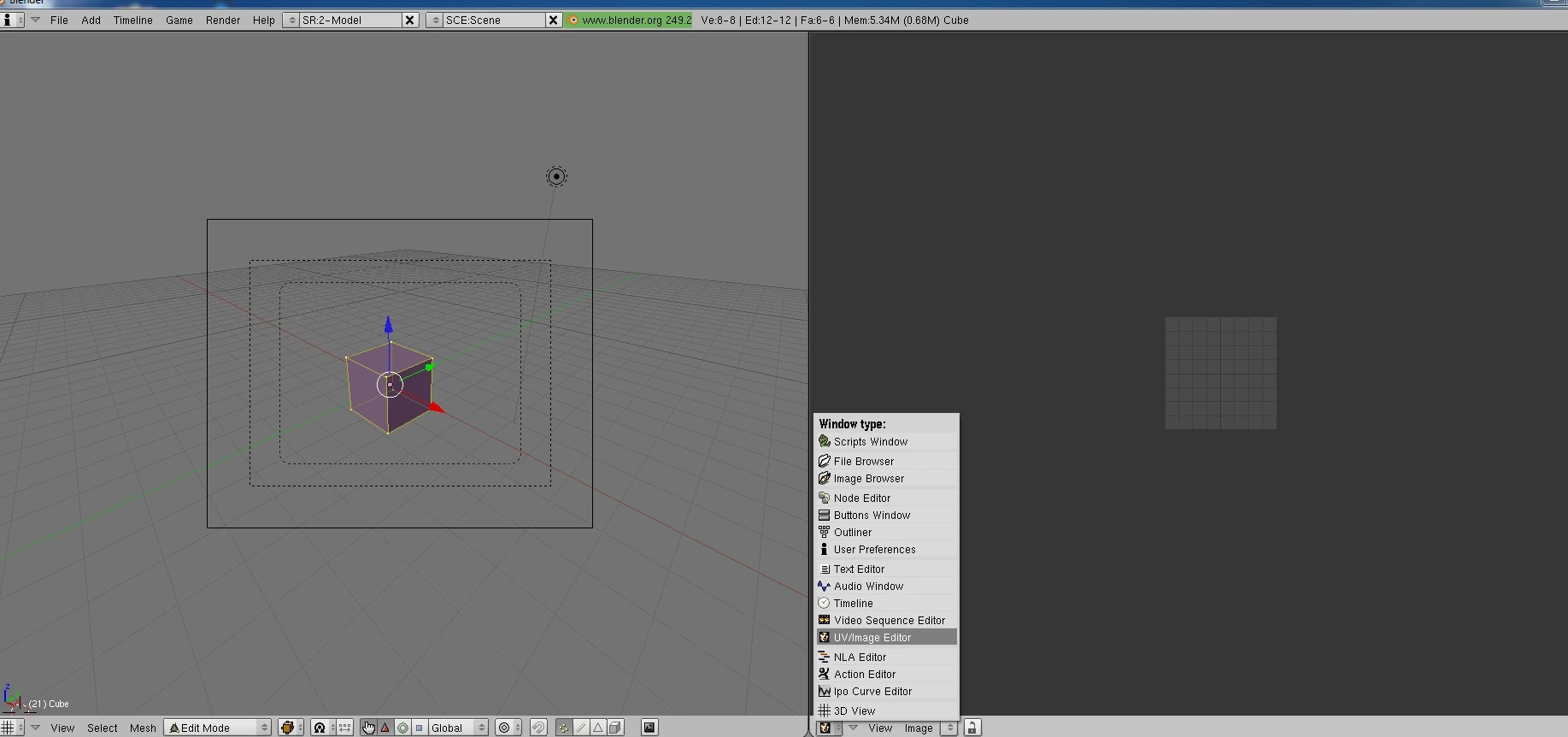
Task: Switch to Text Editor window type
Action: coord(887,569)
